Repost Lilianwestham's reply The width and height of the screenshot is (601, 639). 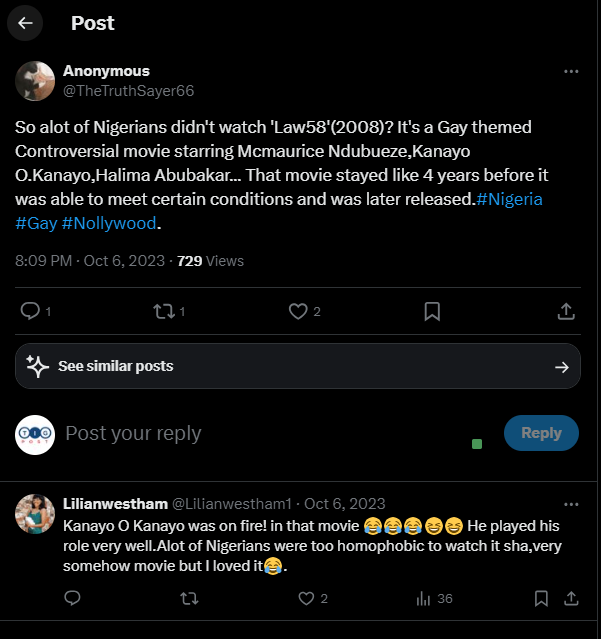(189, 598)
